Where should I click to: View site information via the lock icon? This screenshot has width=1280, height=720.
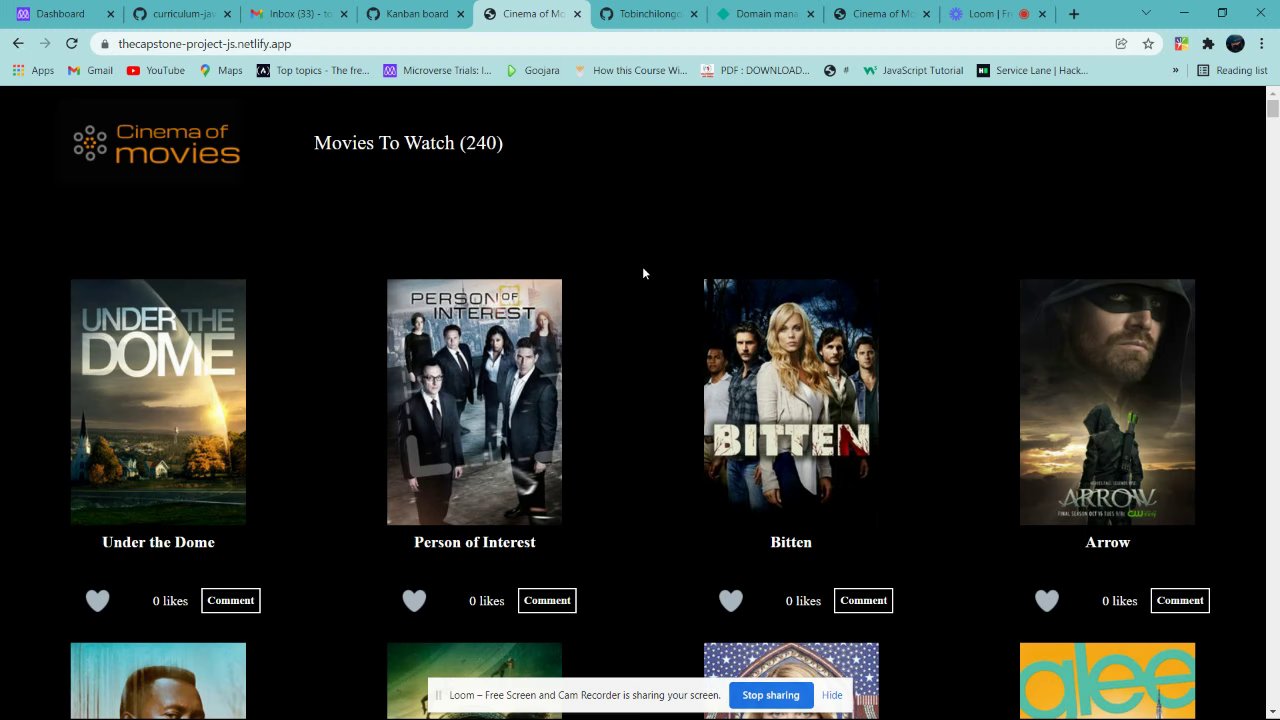coord(105,44)
